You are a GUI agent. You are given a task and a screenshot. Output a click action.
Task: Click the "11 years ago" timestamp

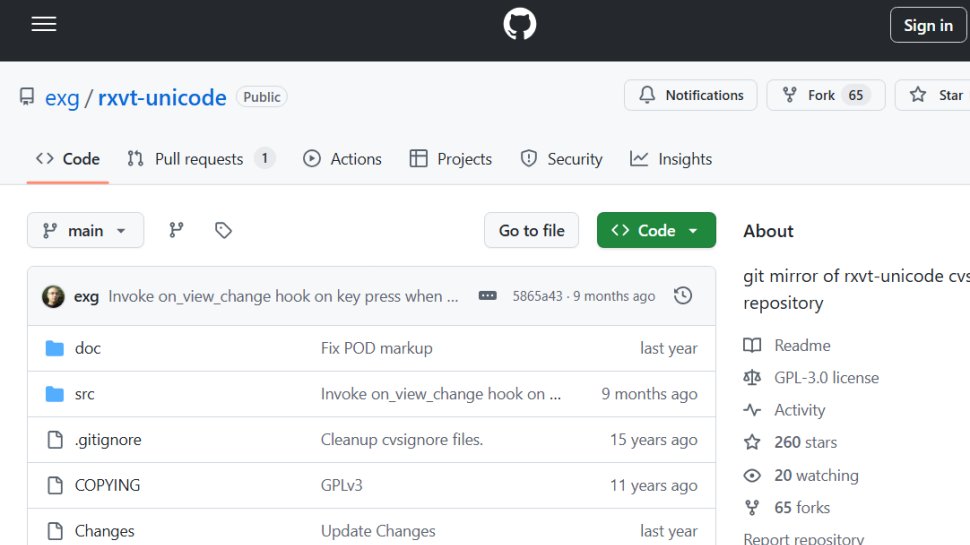point(653,486)
